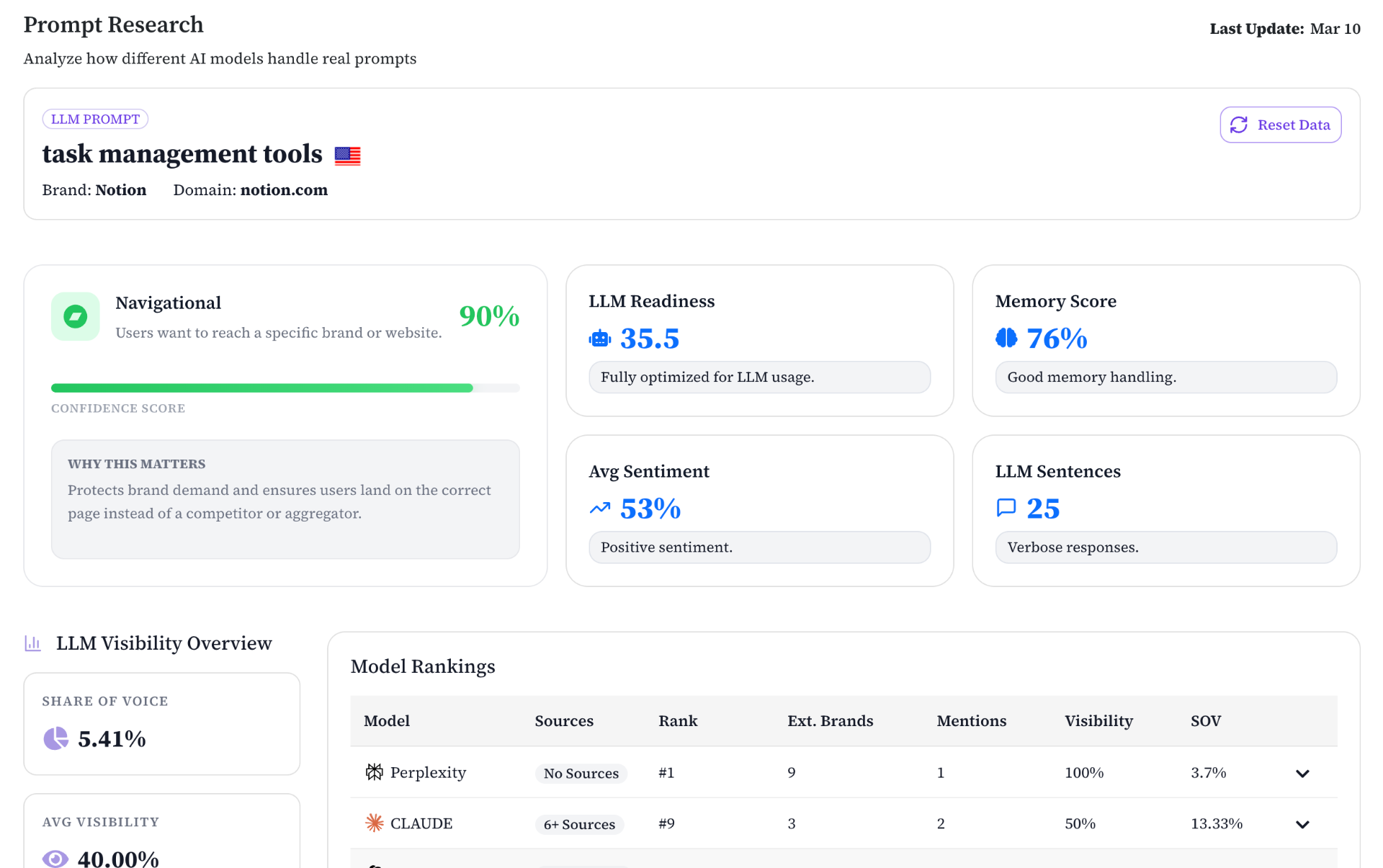Click the notion.com domain text
The image size is (1383, 868).
[284, 190]
